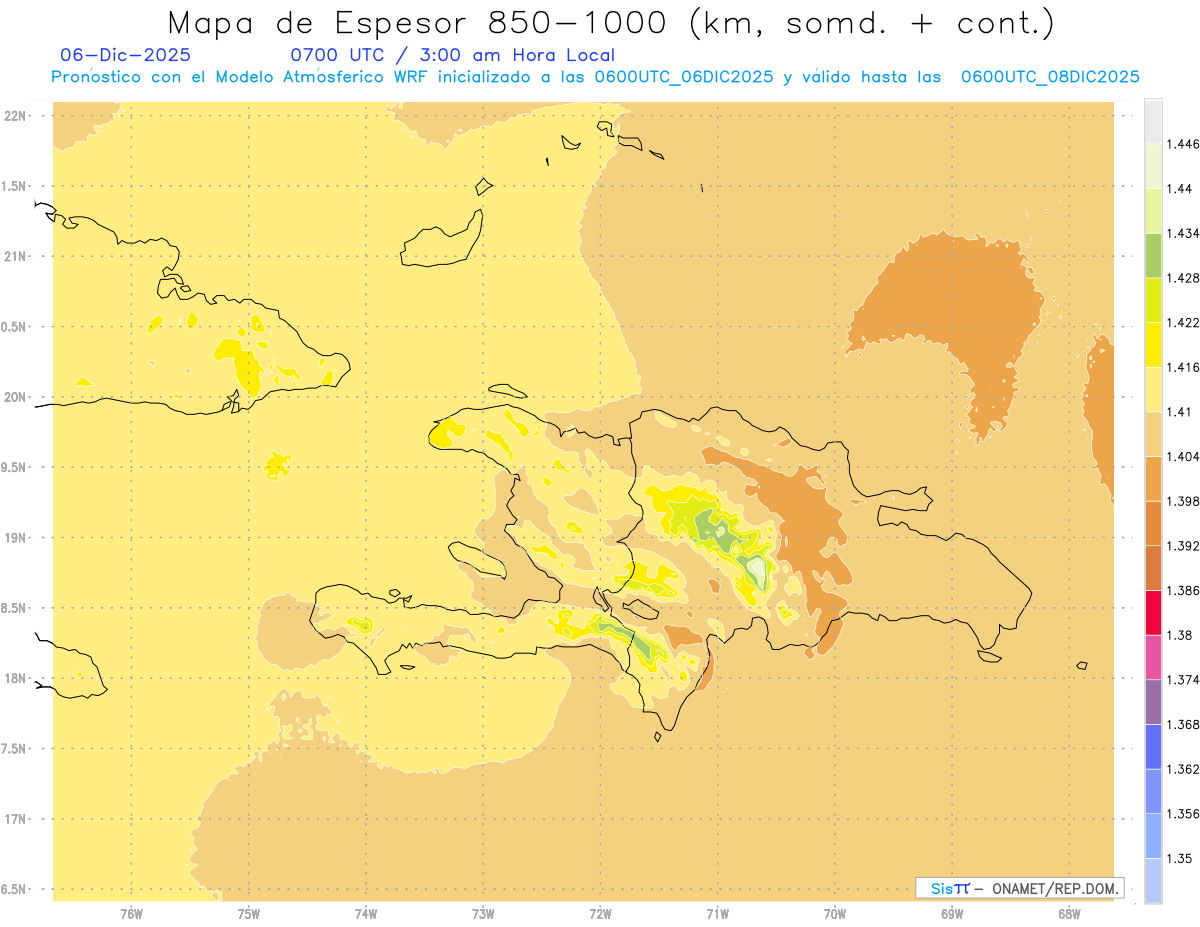Select the 72W longitude label
Viewport: 1200px width, 927px height.
(600, 913)
